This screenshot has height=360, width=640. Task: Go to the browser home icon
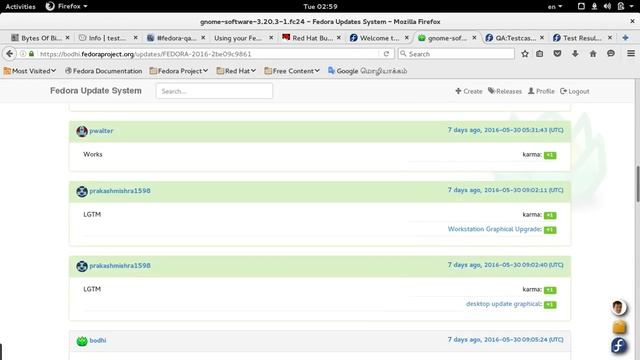tap(593, 54)
